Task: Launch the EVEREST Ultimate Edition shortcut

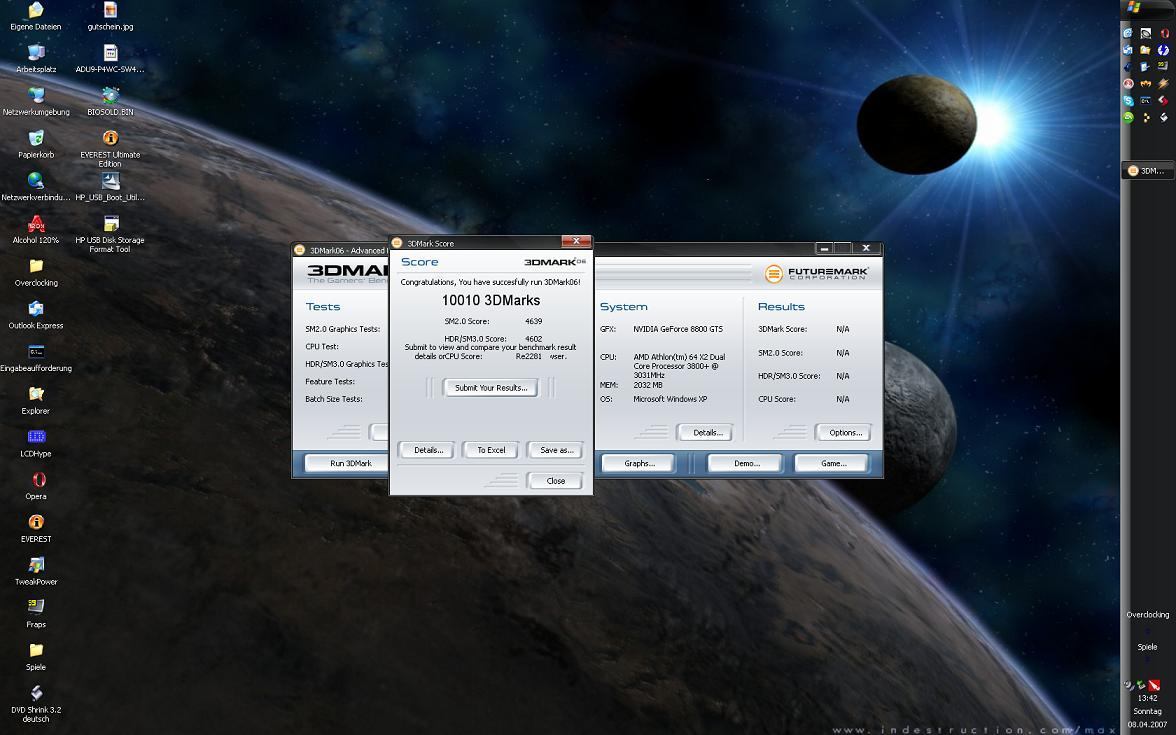Action: pos(110,148)
